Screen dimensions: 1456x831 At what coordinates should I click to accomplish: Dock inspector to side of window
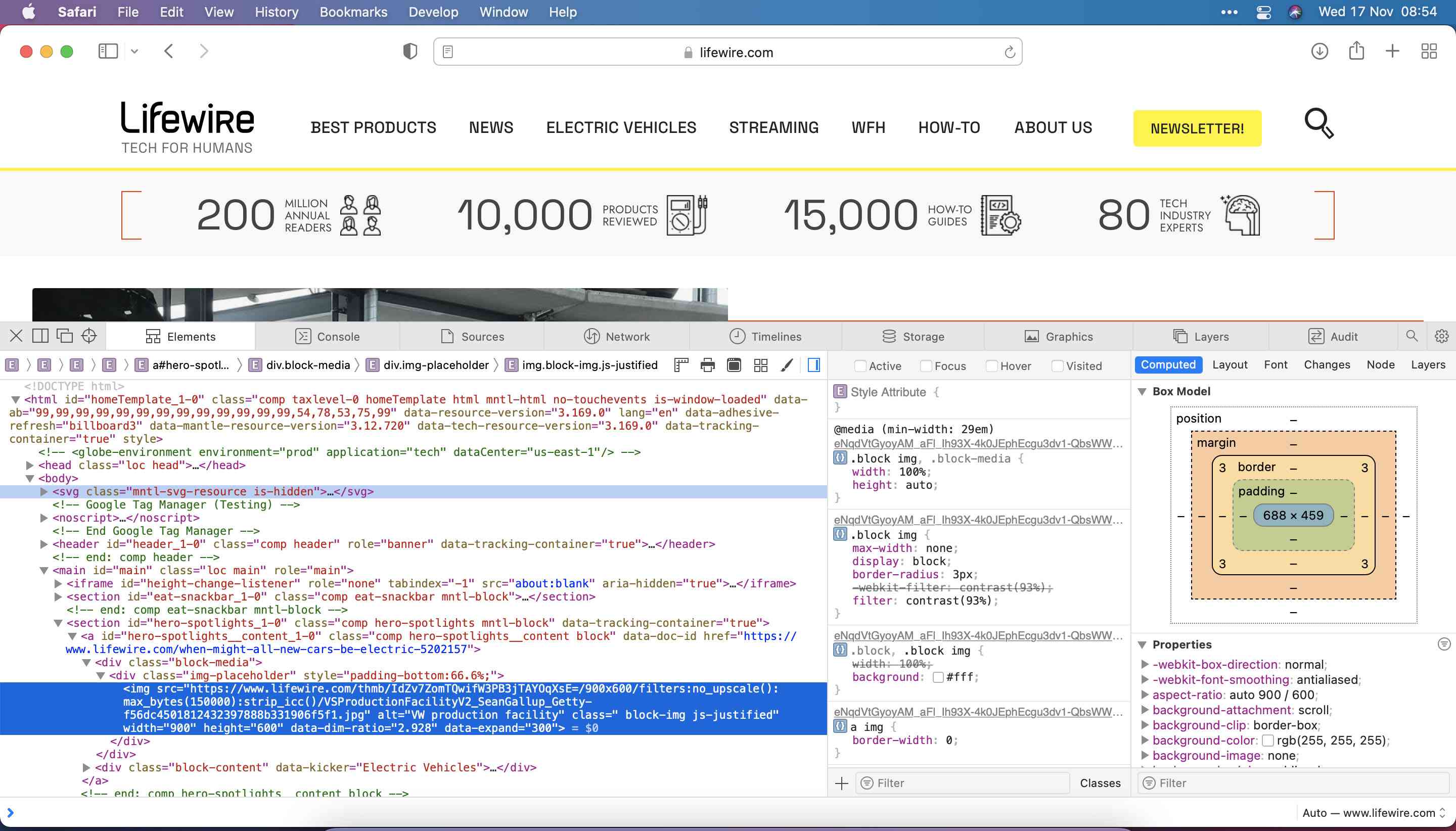(x=40, y=336)
